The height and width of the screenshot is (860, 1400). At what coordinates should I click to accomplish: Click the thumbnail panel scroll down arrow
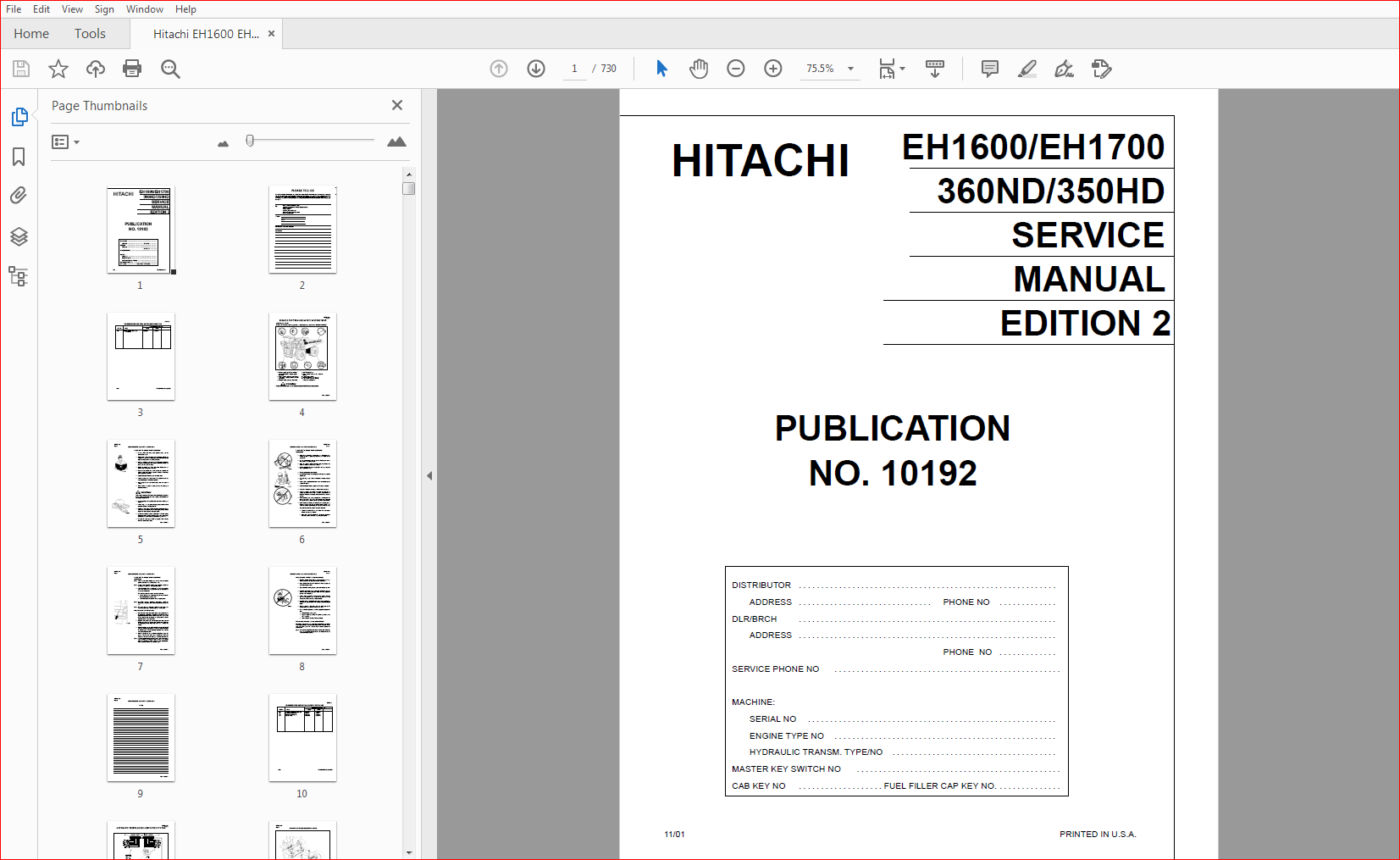[409, 852]
